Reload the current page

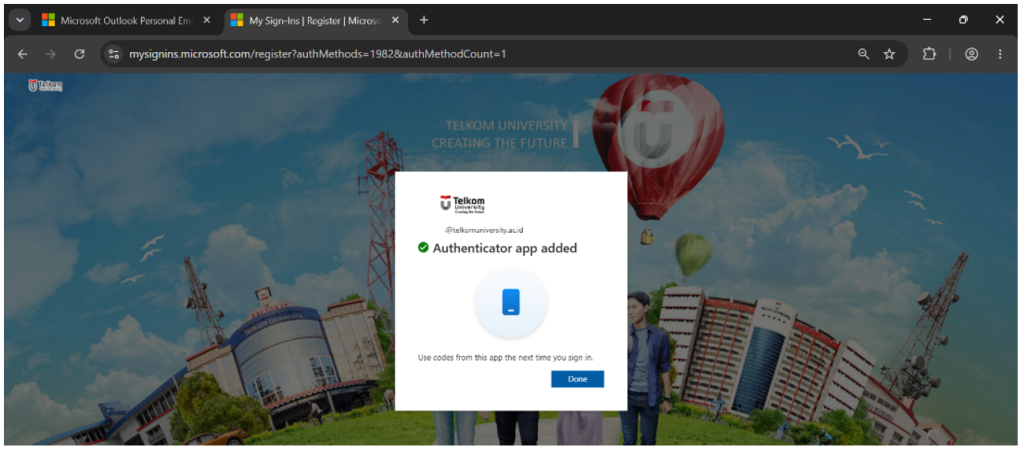pos(80,54)
